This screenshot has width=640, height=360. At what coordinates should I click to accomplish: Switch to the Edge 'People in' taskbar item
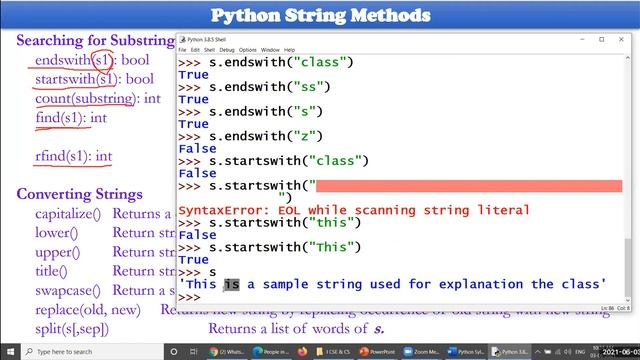click(271, 352)
